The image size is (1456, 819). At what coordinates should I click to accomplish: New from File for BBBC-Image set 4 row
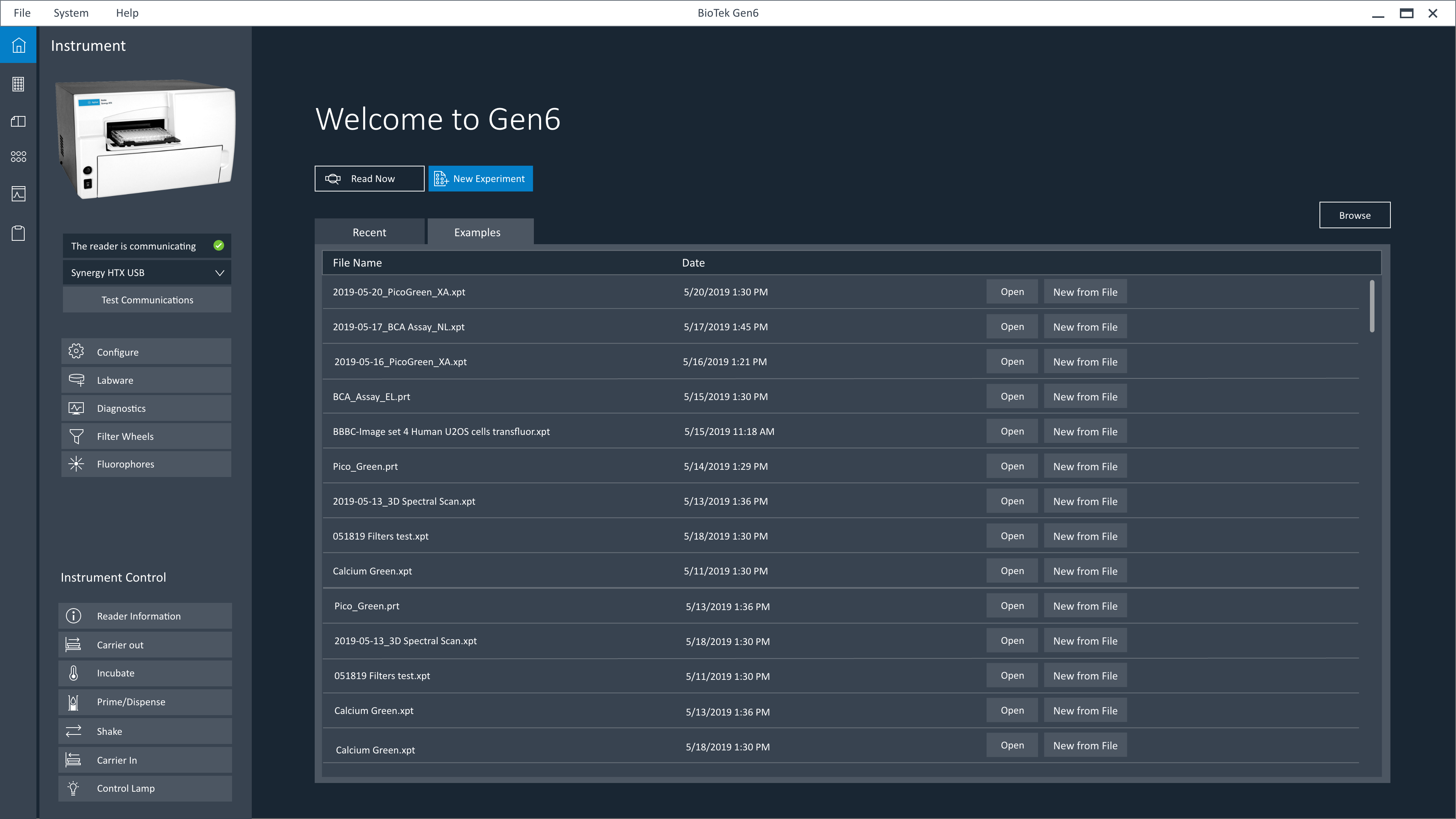click(x=1085, y=431)
